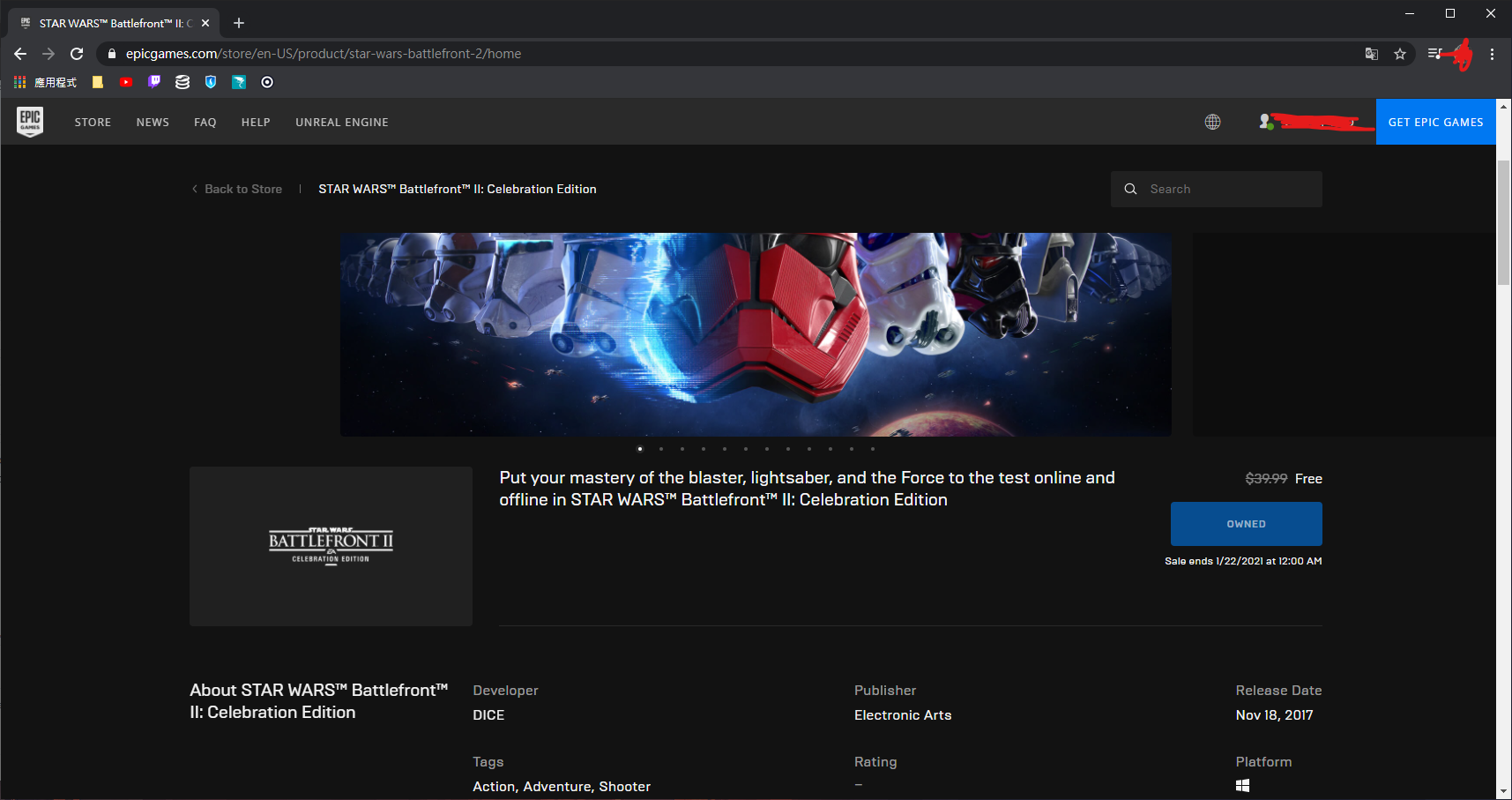The width and height of the screenshot is (1512, 800).
Task: Open the Epic Games logo home icon
Action: pos(30,122)
